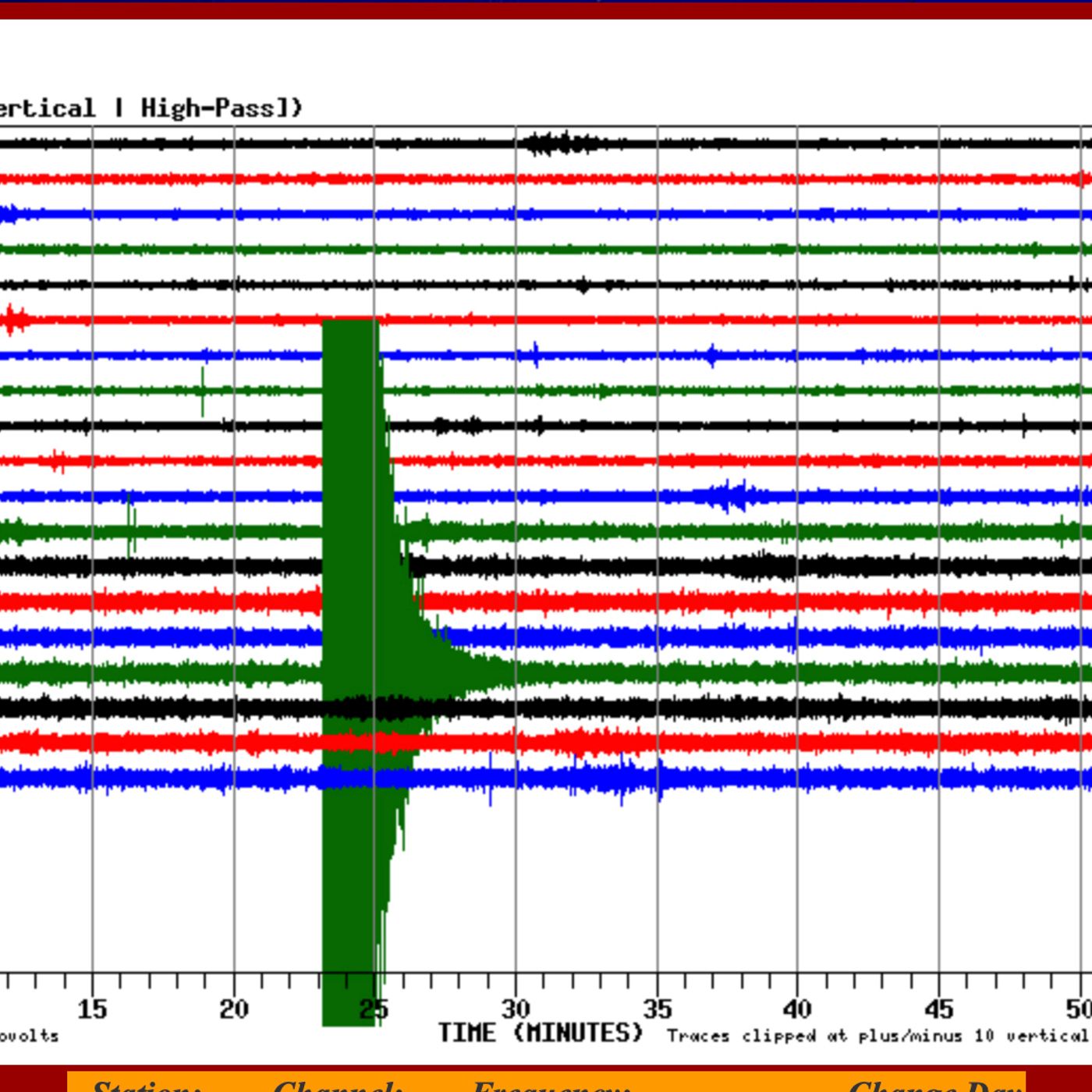Select the 40 minute axis label
Screen dimensions: 1092x1092
click(x=797, y=1009)
